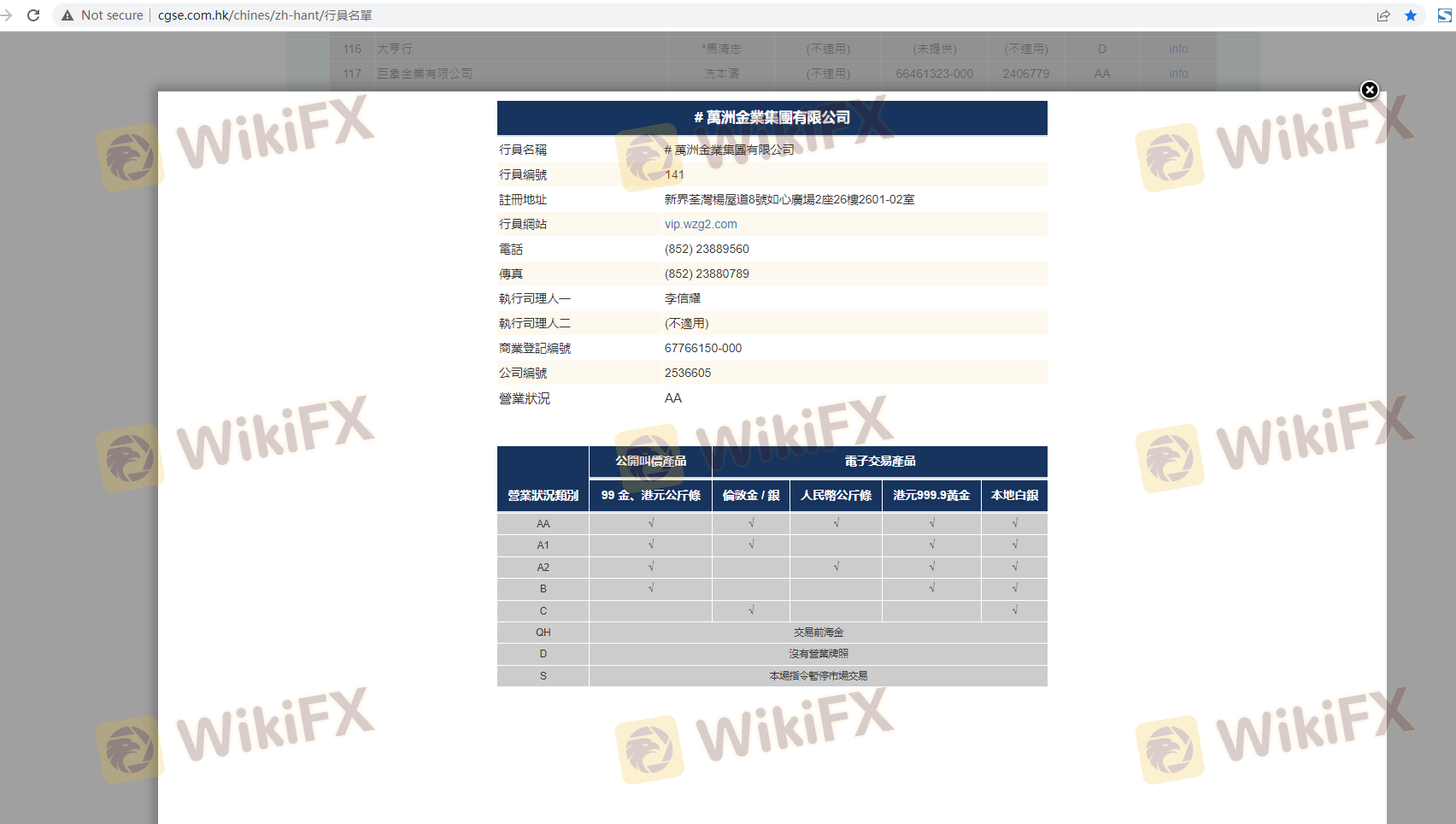Click info link for row 116
Screen dimensions: 1456x824
tap(1178, 49)
